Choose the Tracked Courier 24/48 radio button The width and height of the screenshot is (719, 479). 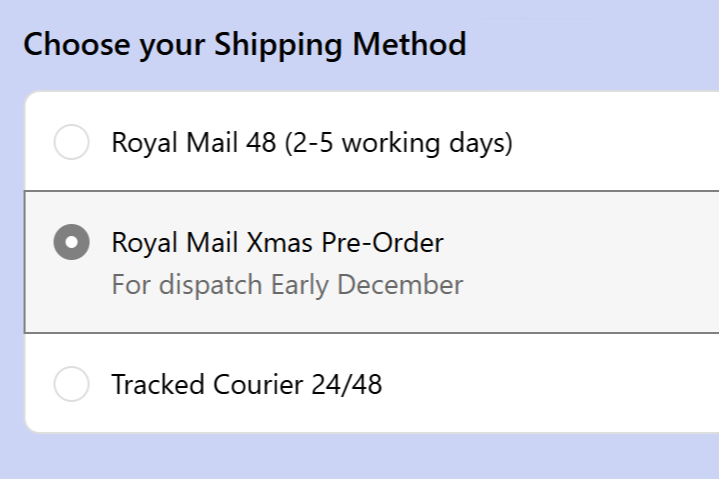click(x=71, y=384)
